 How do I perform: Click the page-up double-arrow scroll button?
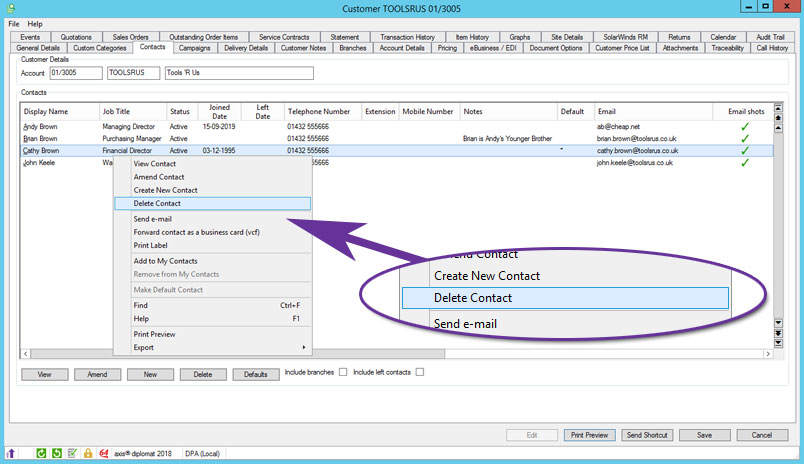(778, 118)
